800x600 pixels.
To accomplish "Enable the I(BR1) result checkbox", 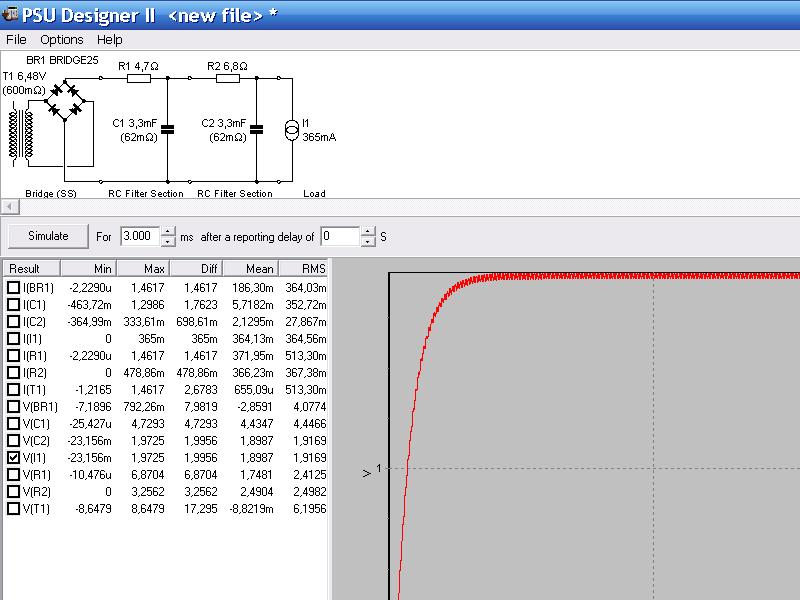I will (13, 288).
